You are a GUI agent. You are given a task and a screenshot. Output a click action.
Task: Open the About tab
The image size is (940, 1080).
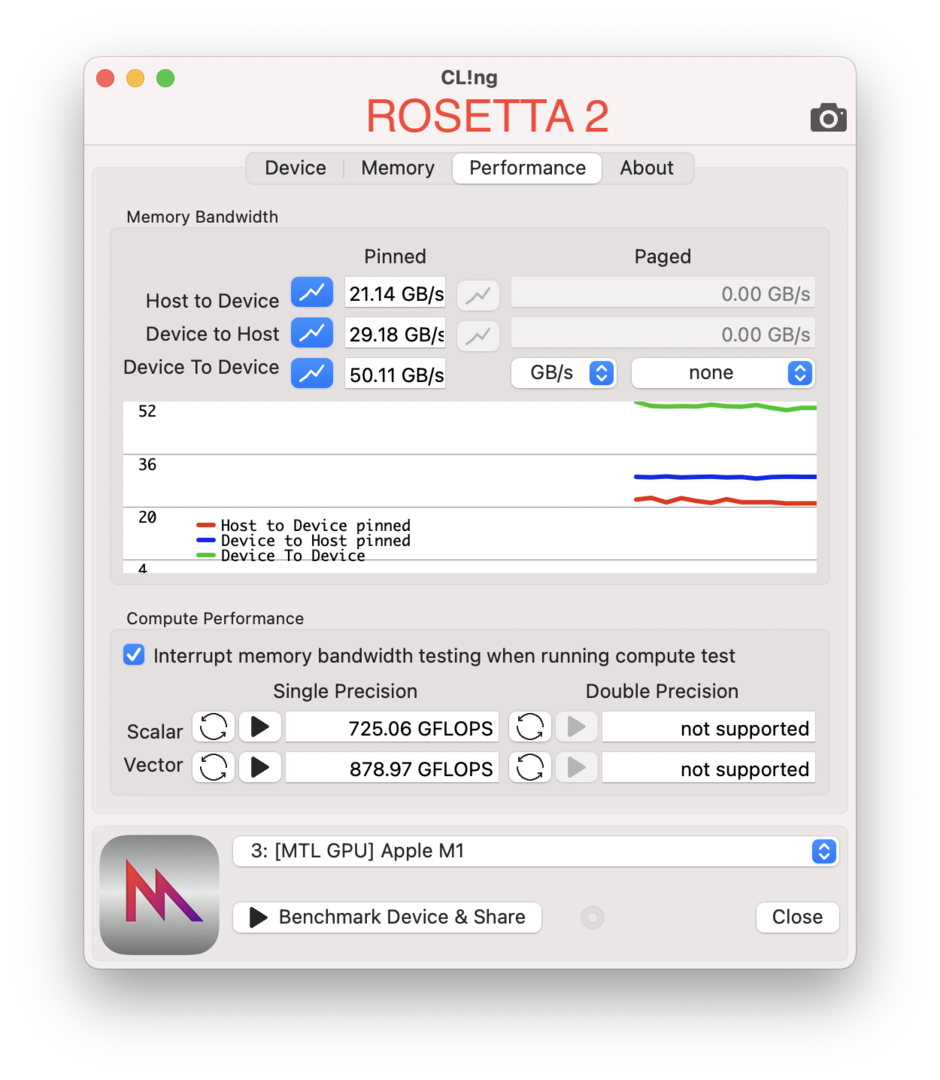[x=647, y=168]
